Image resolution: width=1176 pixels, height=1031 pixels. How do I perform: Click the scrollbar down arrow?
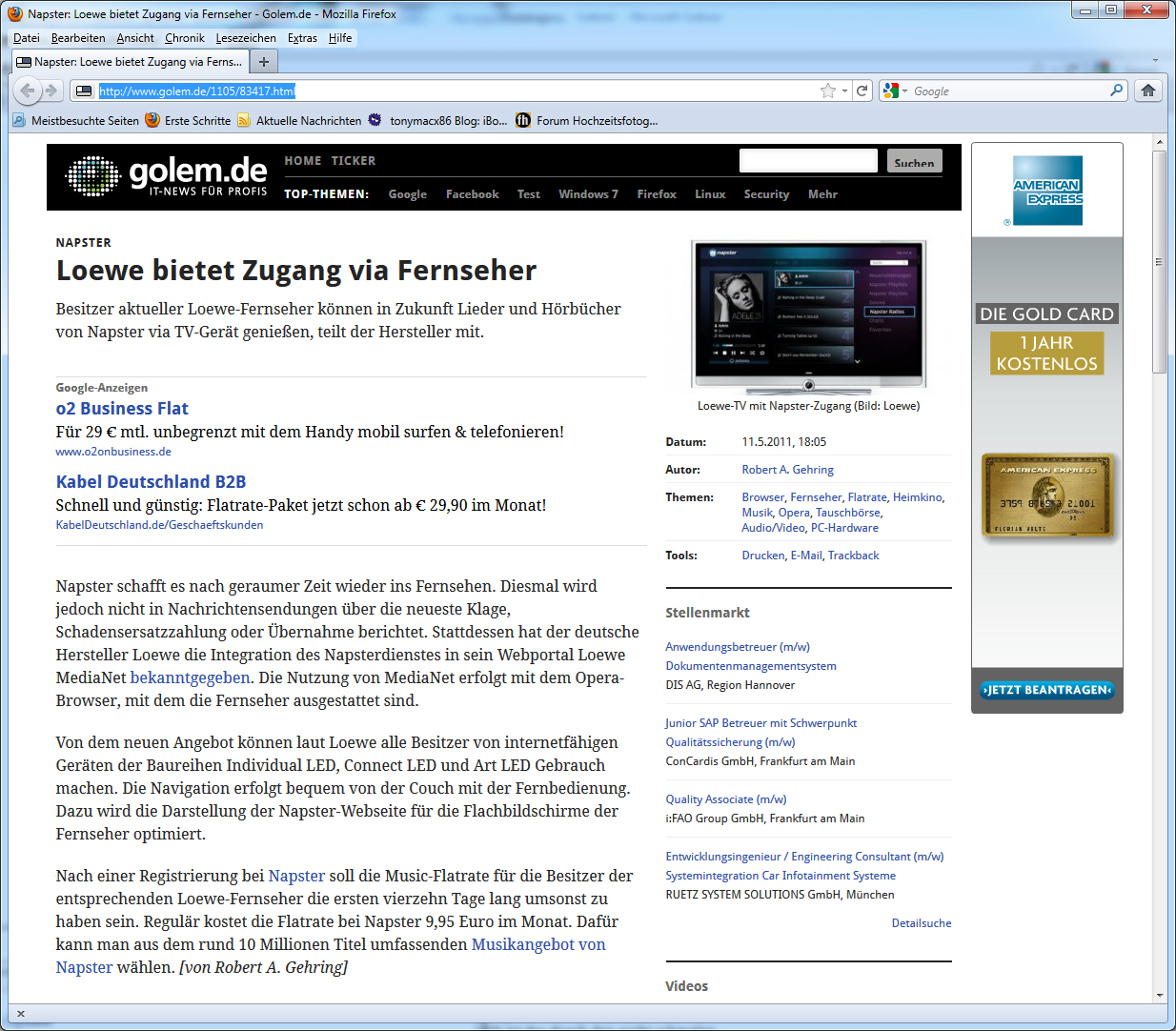click(1159, 995)
